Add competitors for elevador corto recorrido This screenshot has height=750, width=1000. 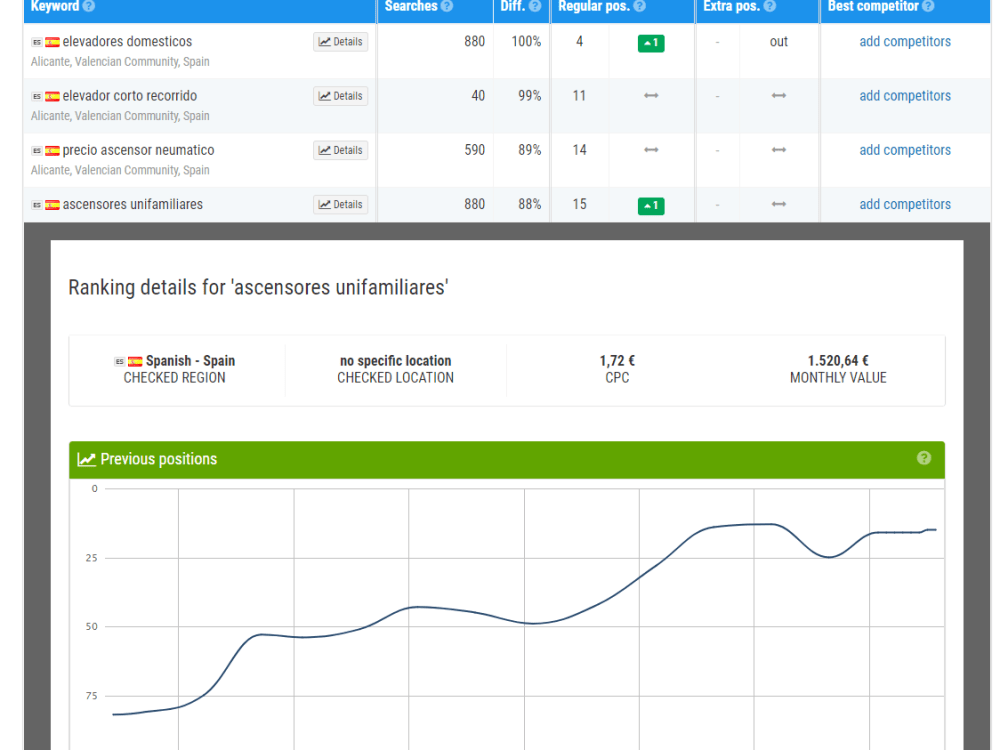click(904, 96)
